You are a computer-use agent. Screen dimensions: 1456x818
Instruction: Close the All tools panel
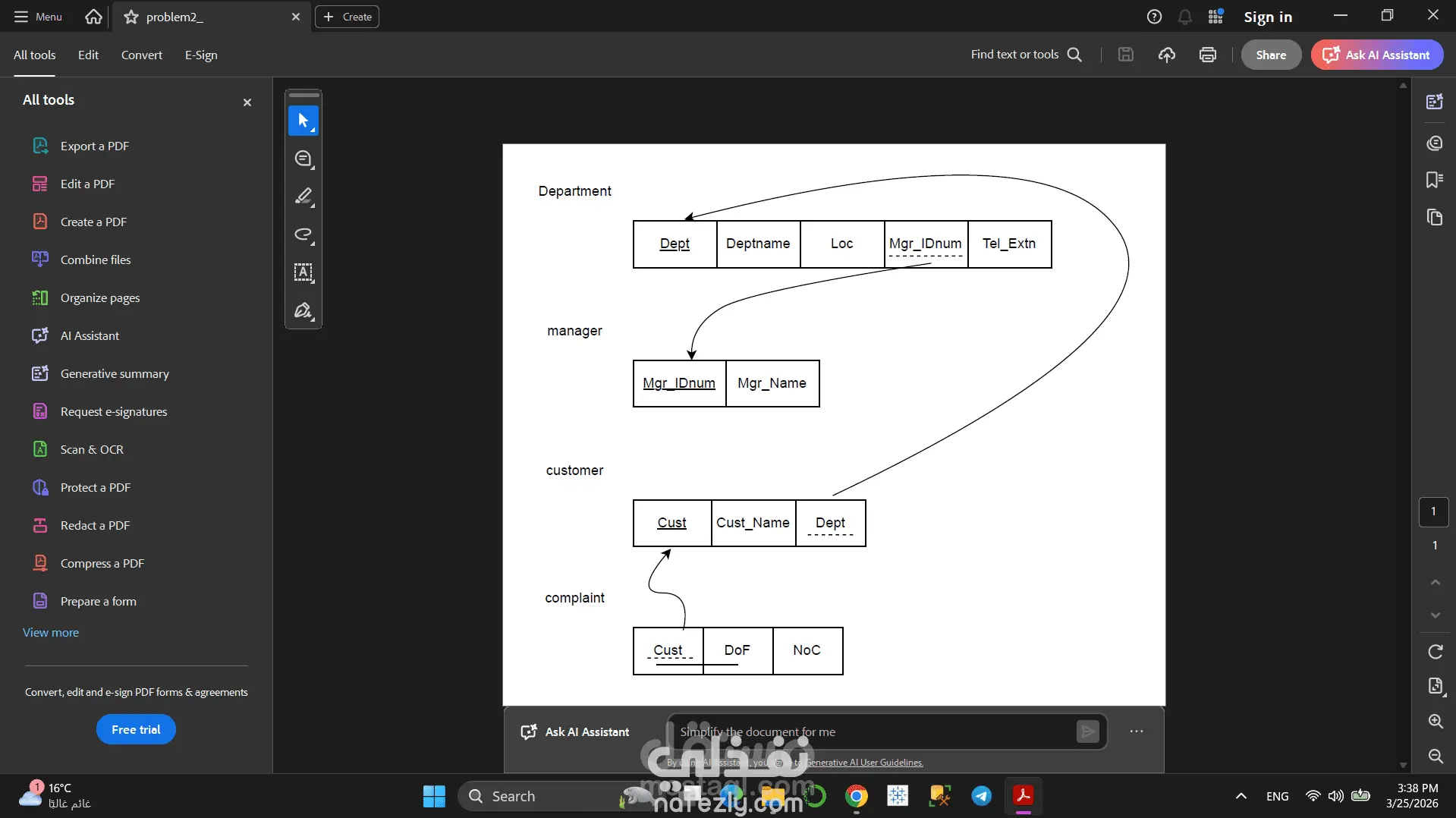(x=247, y=102)
